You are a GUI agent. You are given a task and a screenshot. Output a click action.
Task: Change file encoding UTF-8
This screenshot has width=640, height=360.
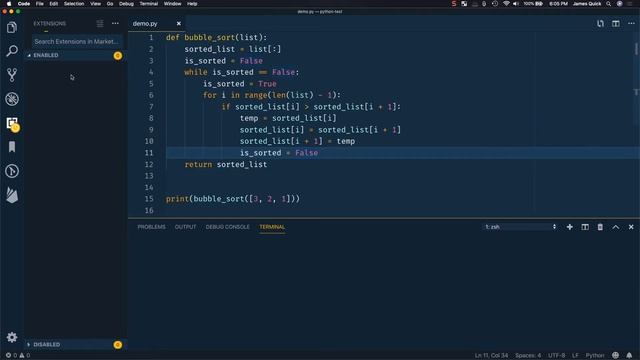click(x=557, y=356)
